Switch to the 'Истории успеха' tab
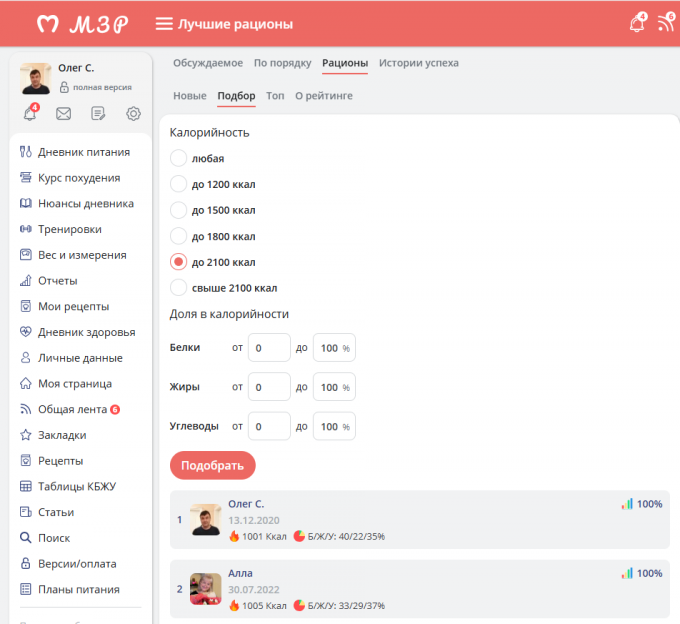This screenshot has width=680, height=624. [x=418, y=63]
